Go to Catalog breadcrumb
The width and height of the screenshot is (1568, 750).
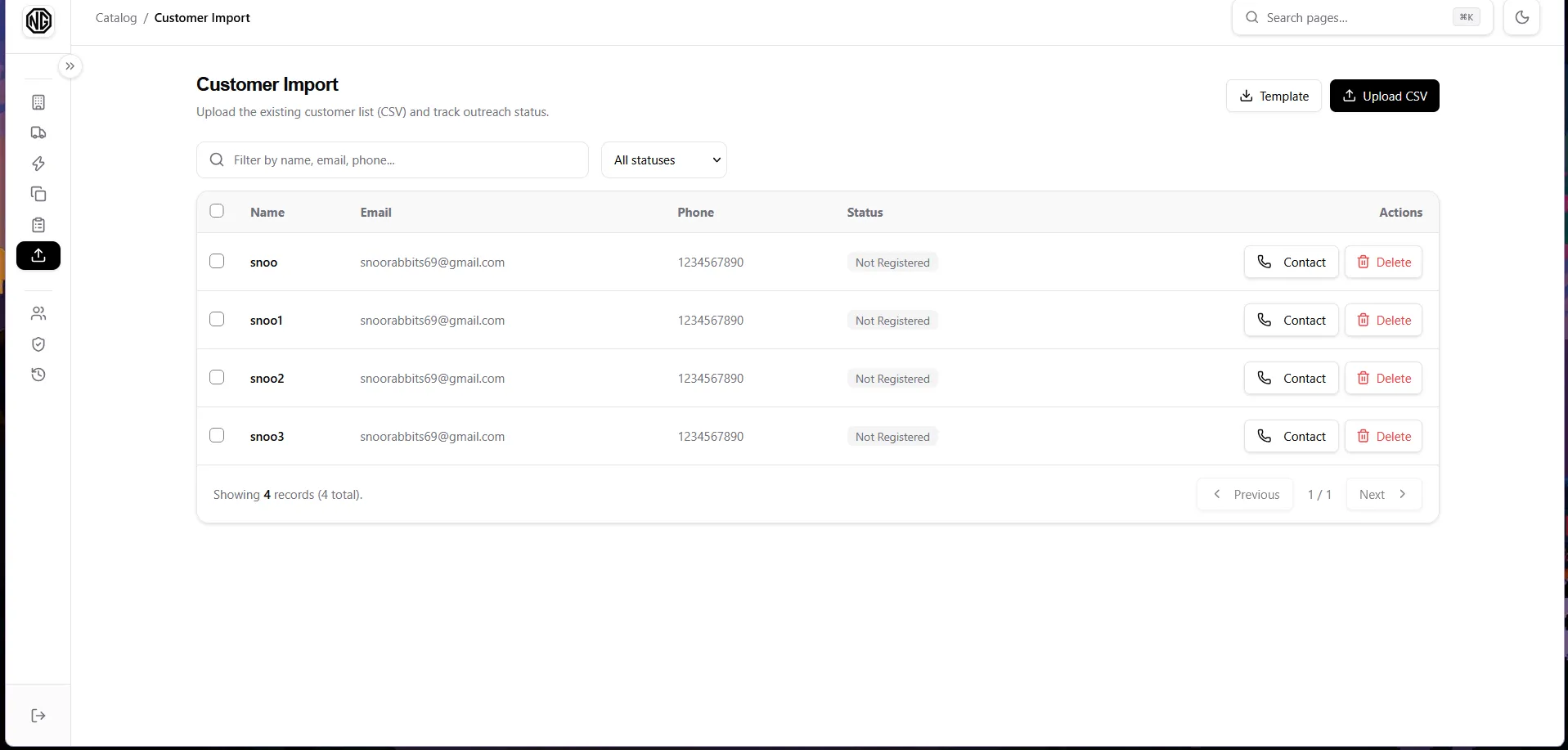(x=116, y=17)
